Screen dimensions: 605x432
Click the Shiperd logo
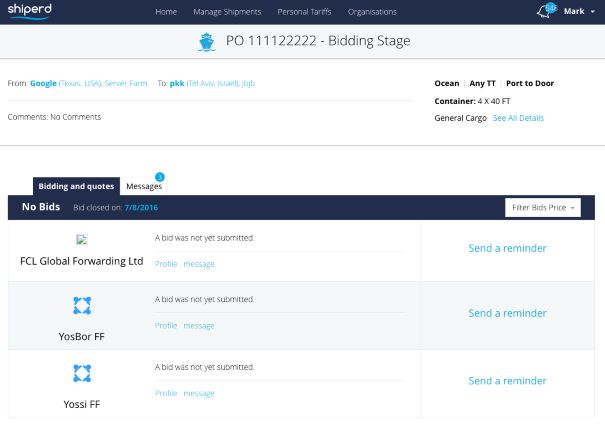(30, 11)
